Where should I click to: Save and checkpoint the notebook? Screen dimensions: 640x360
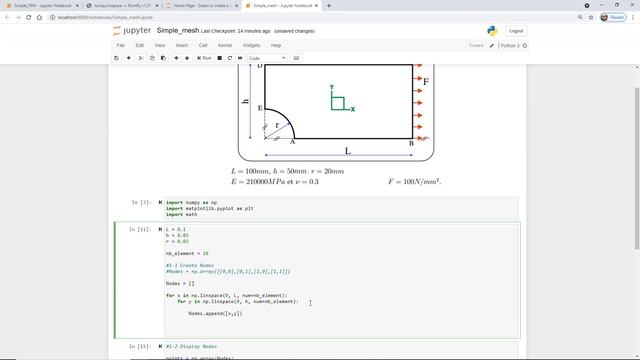tap(116, 58)
